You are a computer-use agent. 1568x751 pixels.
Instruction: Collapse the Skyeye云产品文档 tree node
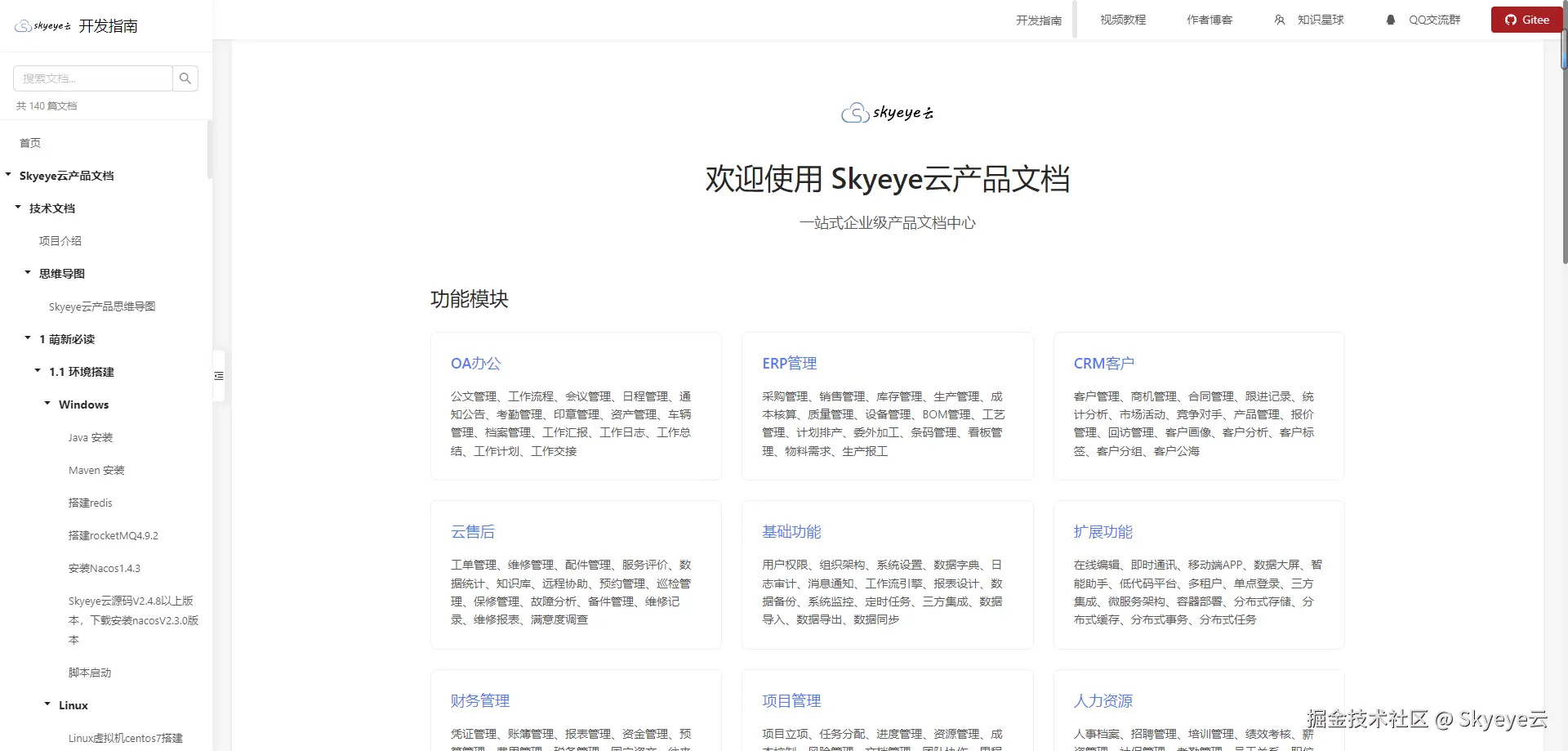[8, 175]
